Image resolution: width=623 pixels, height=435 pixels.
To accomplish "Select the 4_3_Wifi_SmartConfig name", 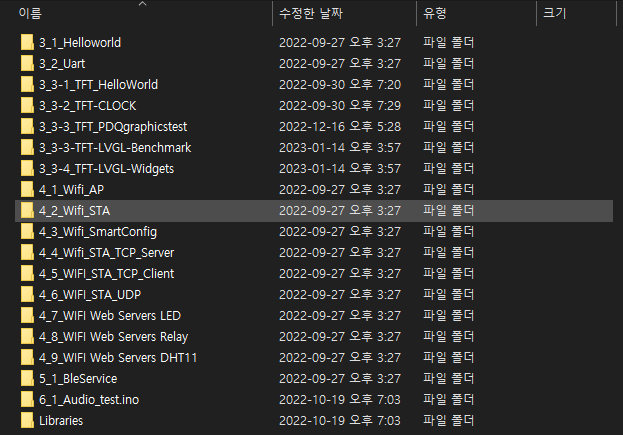I will [x=98, y=232].
